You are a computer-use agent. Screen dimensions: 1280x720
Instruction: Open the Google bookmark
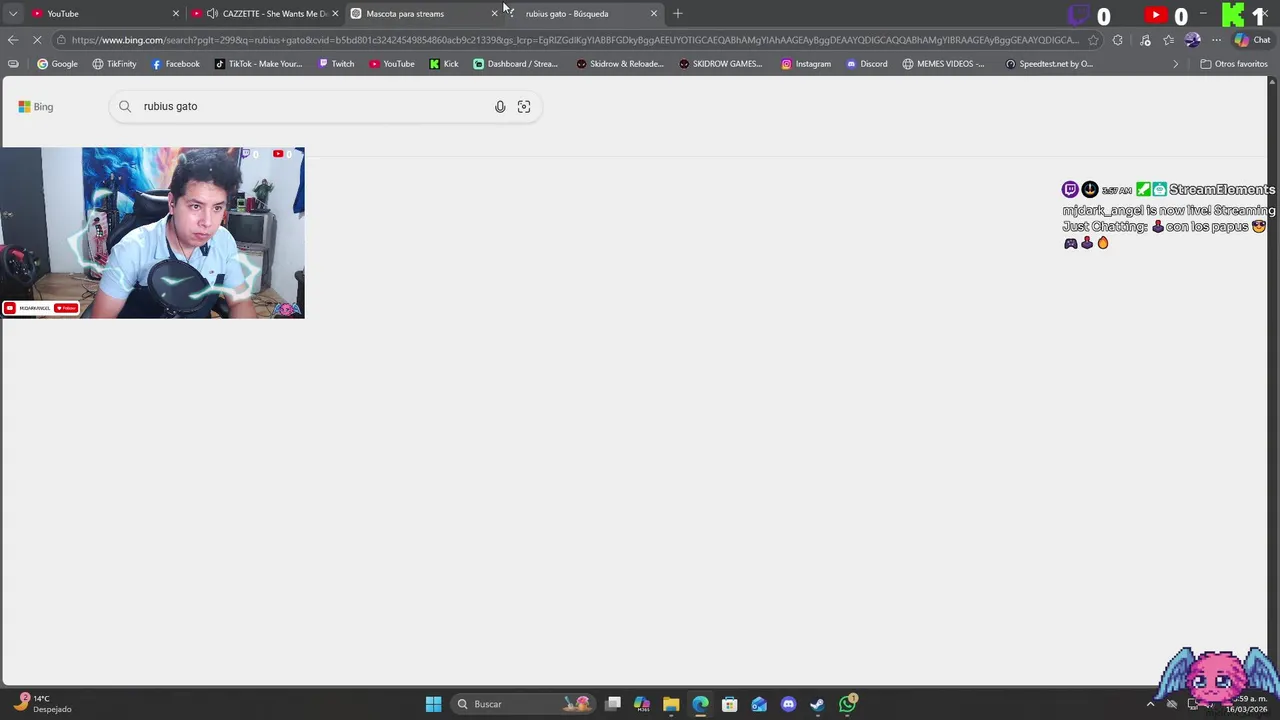[57, 64]
